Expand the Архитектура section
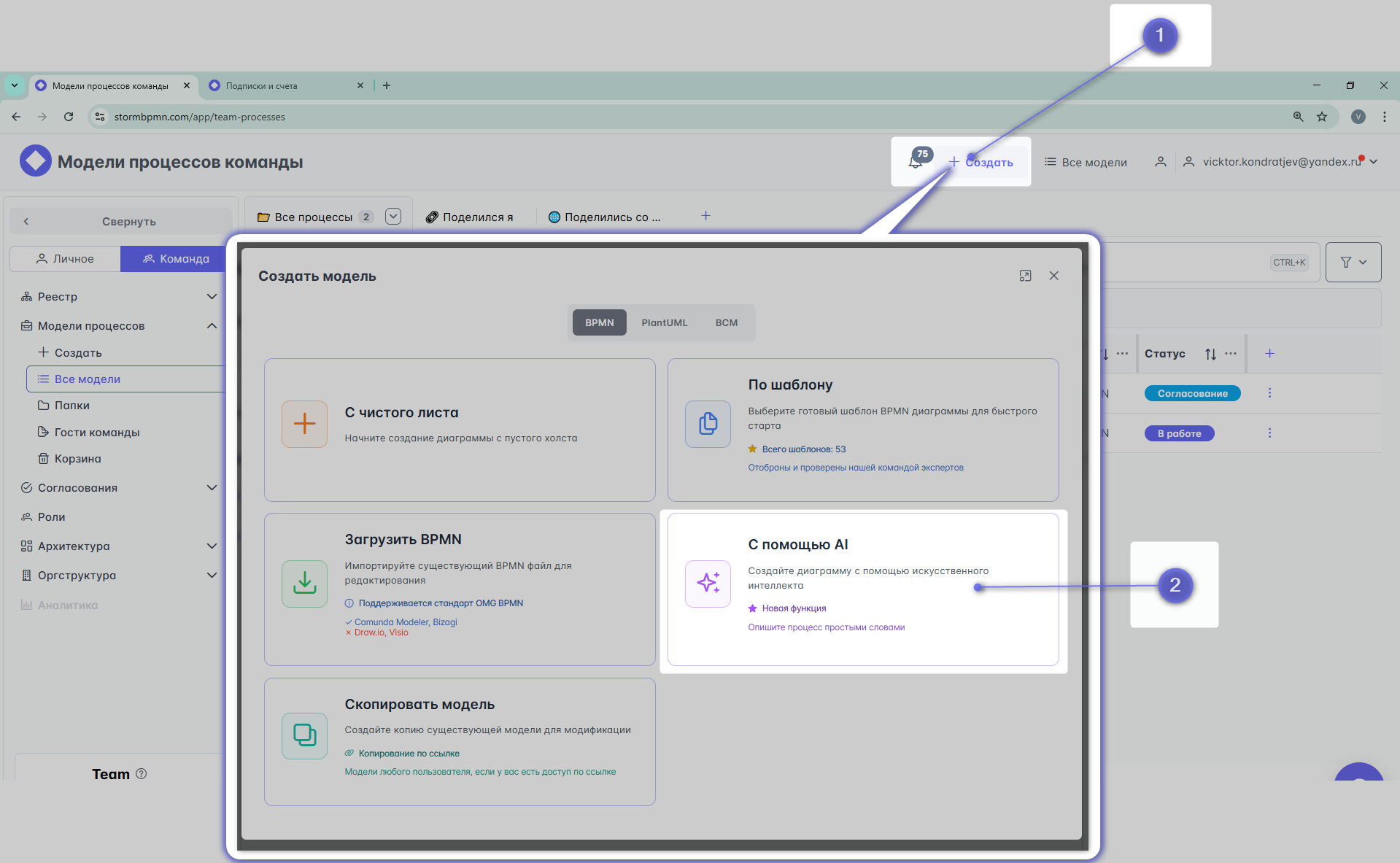 point(212,546)
